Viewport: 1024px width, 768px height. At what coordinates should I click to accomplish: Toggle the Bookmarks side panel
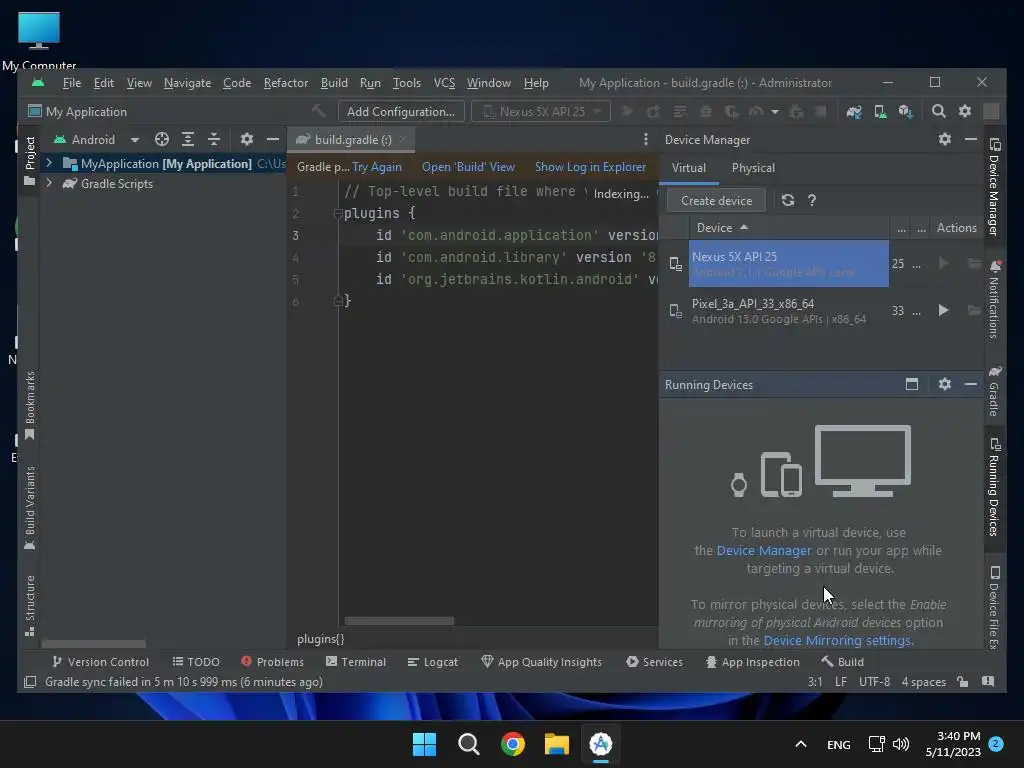(29, 406)
